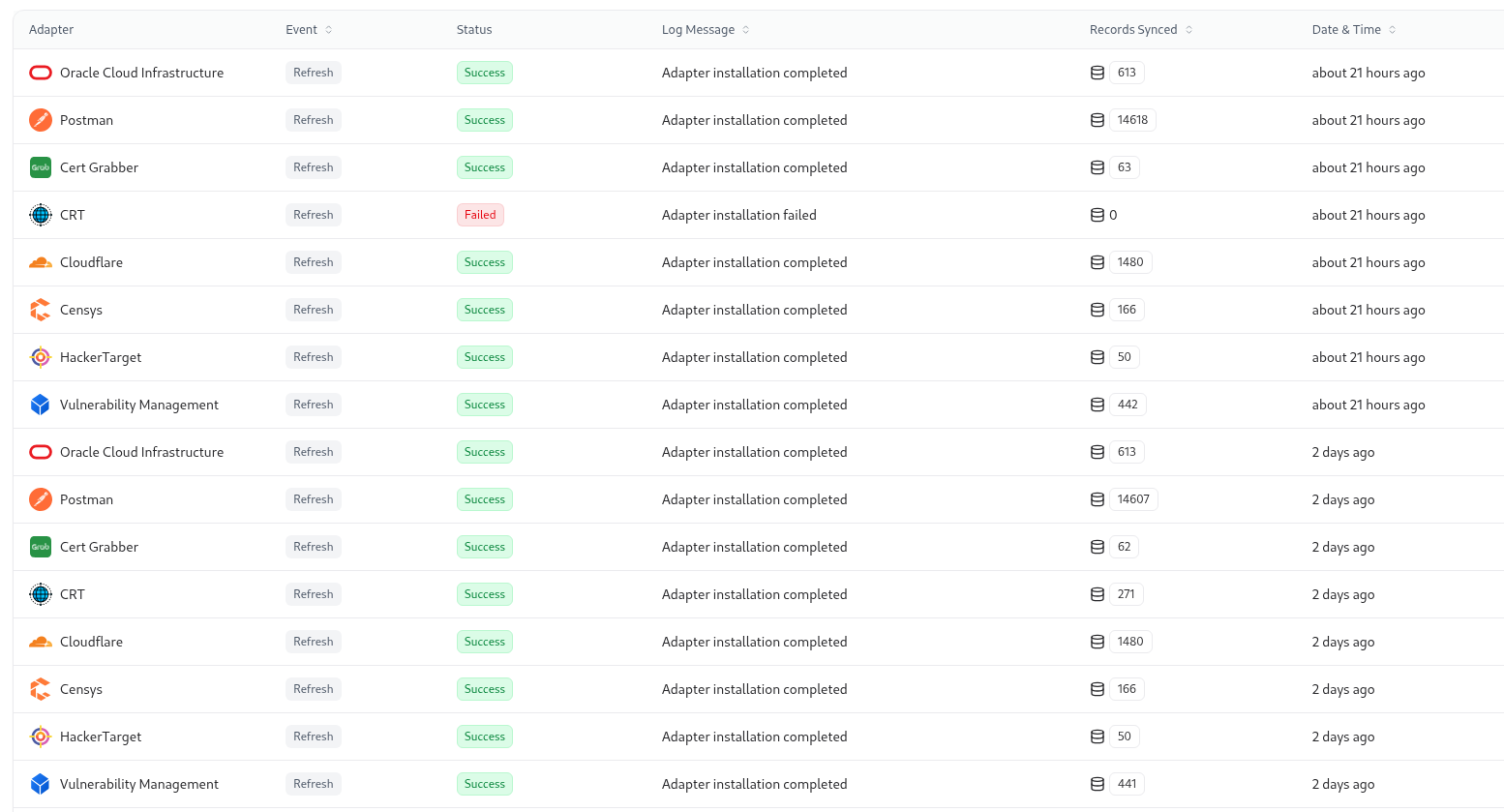Click the Vulnerability Management icon in the 442 records row

tap(41, 405)
